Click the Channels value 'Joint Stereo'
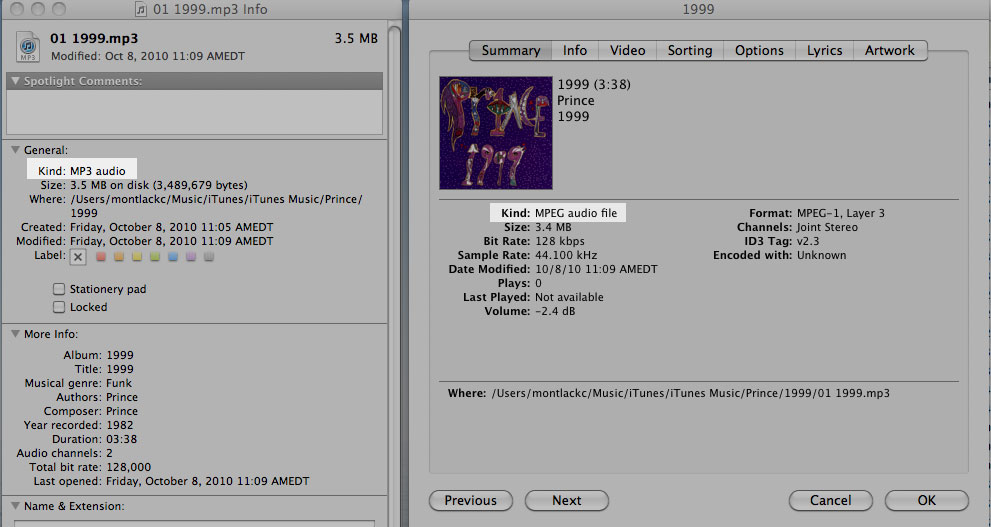This screenshot has height=527, width=991. [827, 227]
